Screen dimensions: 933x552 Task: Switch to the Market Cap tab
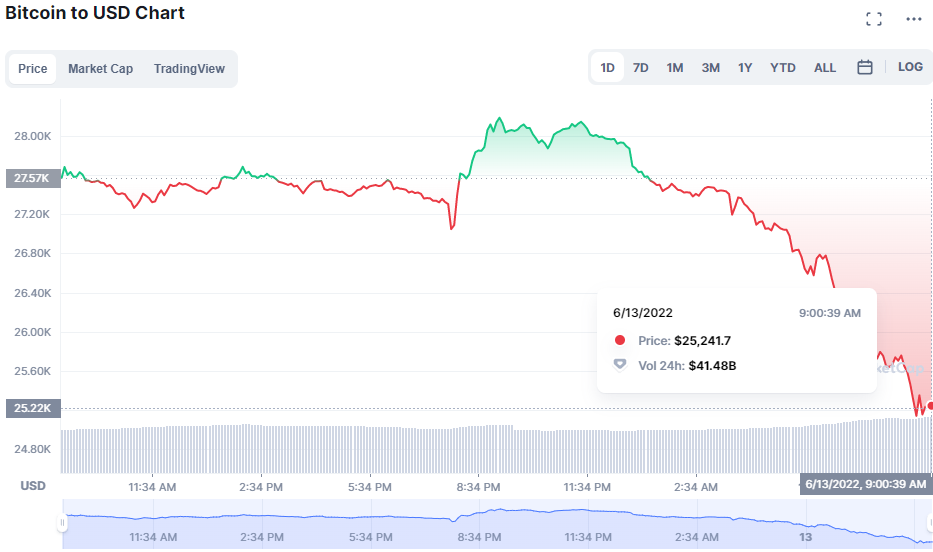[x=100, y=69]
